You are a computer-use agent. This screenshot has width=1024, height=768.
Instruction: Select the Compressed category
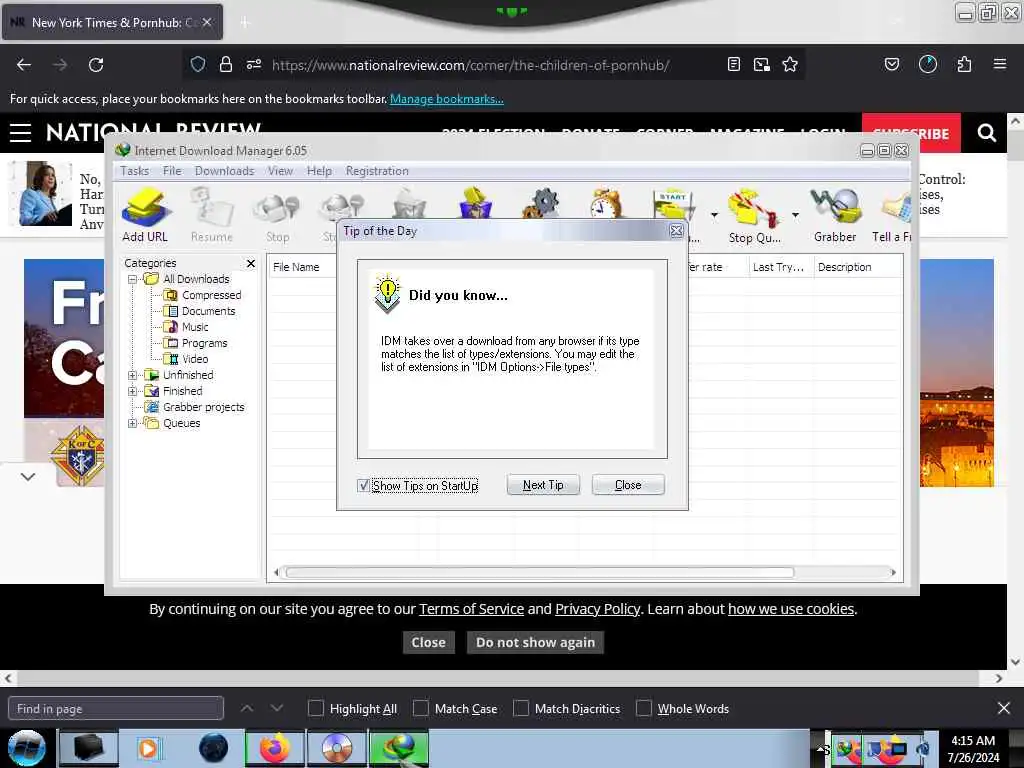coord(212,295)
